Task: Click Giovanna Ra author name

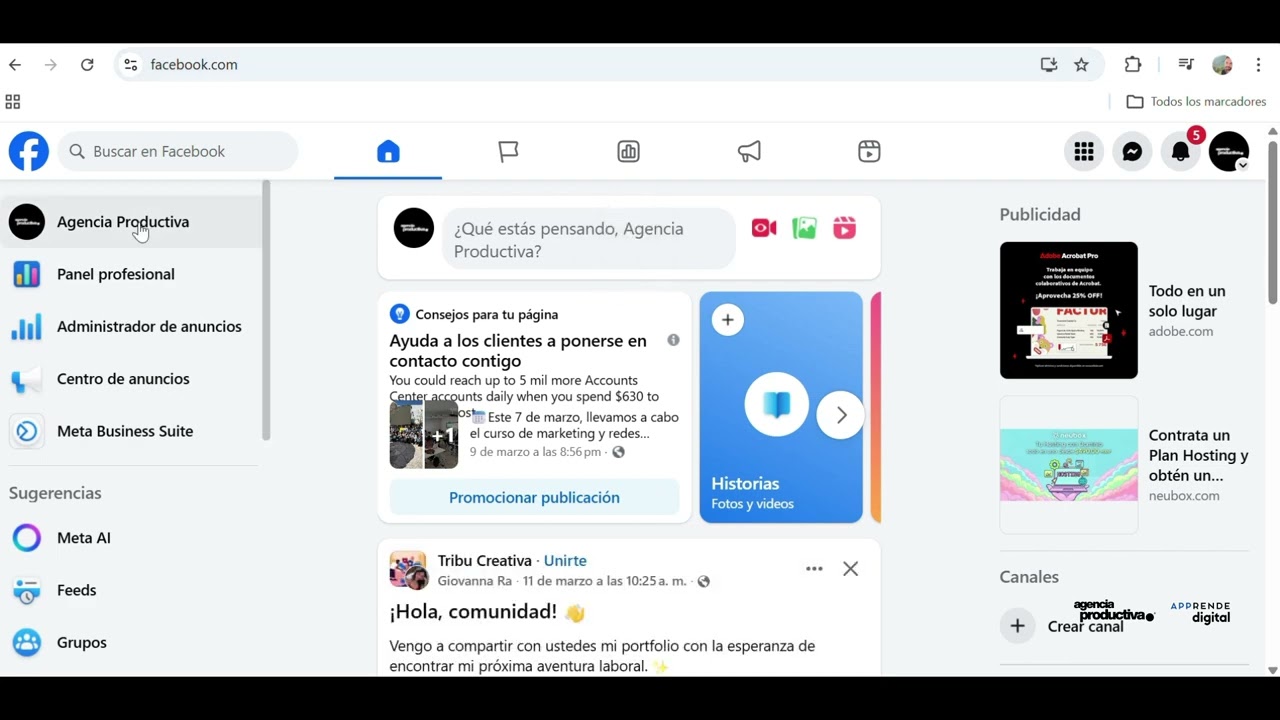Action: (474, 581)
